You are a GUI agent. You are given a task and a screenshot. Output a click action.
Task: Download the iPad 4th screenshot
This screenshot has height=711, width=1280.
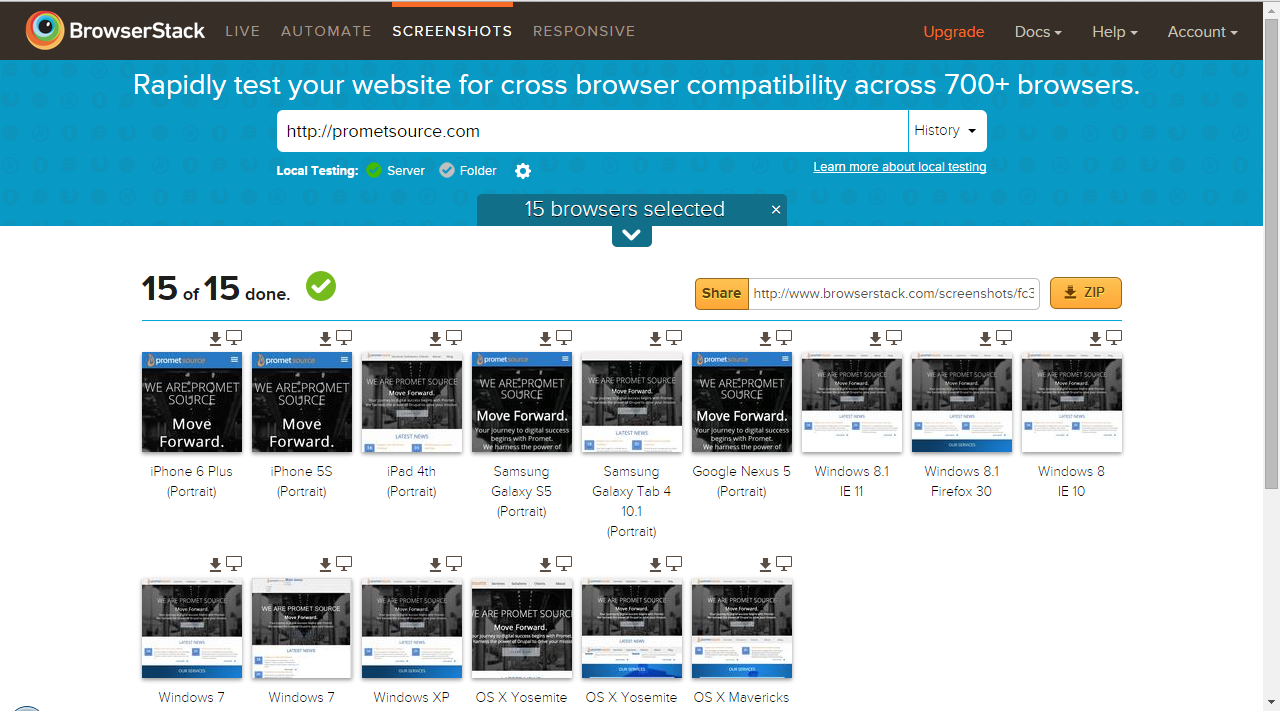[435, 339]
